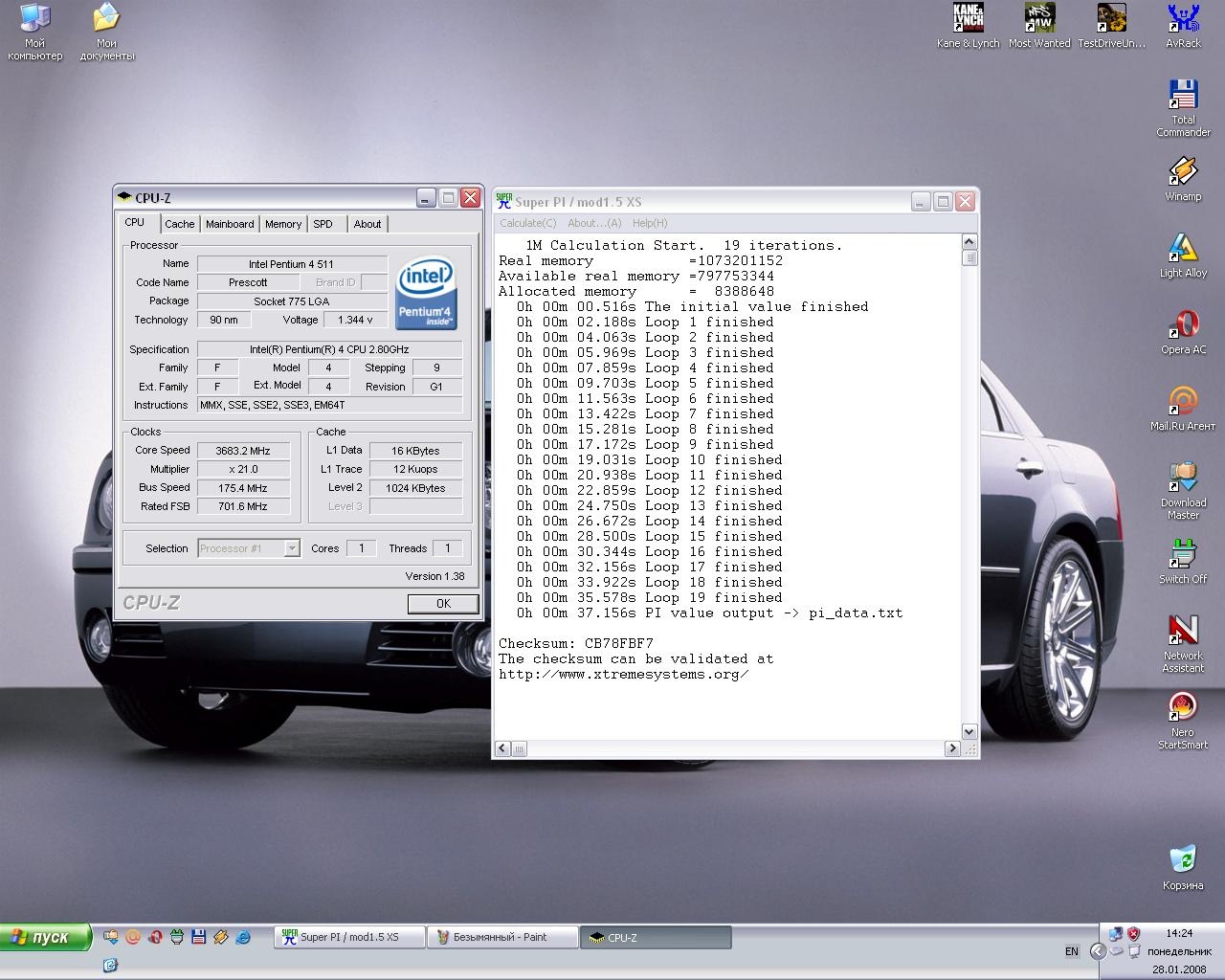The width and height of the screenshot is (1225, 980).
Task: Open the Light Alloy player icon
Action: [x=1183, y=256]
